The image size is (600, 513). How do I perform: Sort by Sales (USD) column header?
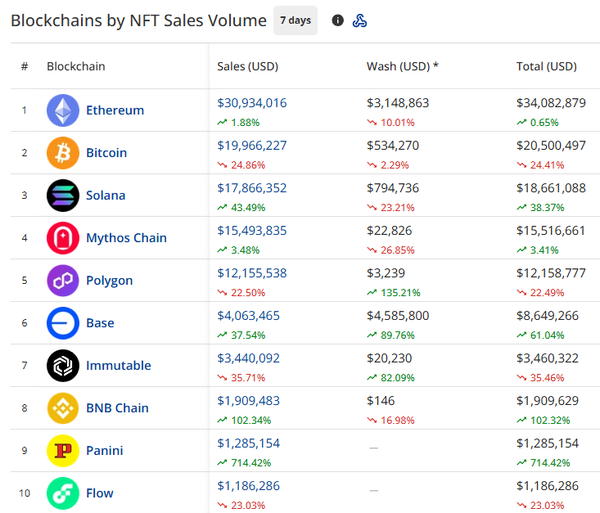point(247,67)
